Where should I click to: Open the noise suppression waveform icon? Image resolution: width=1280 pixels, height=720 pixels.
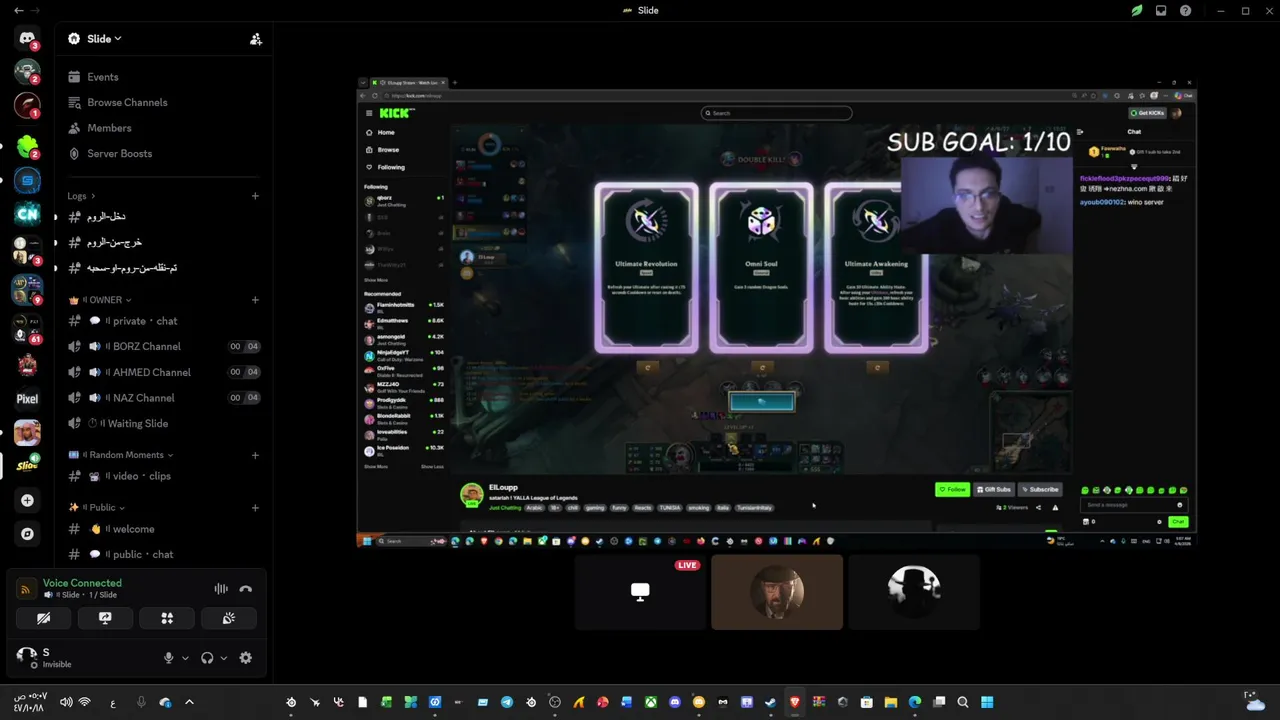click(x=221, y=589)
